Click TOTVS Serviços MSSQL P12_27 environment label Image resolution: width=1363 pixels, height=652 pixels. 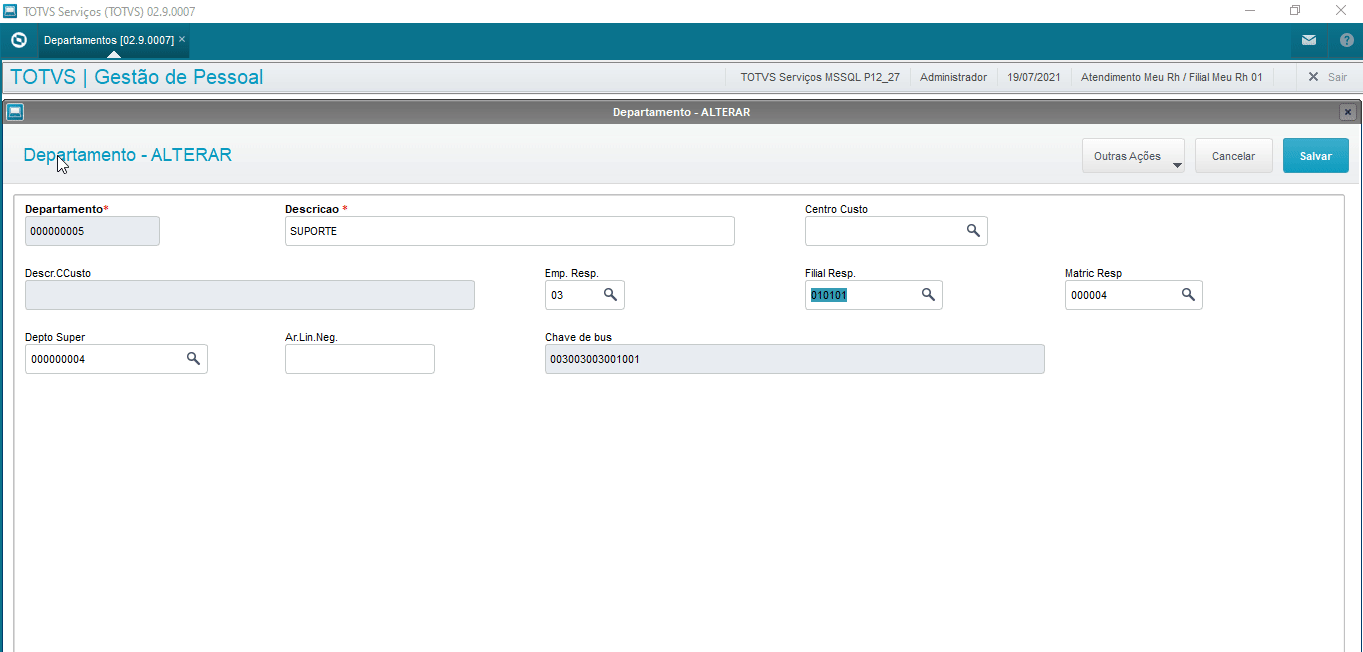pos(820,77)
